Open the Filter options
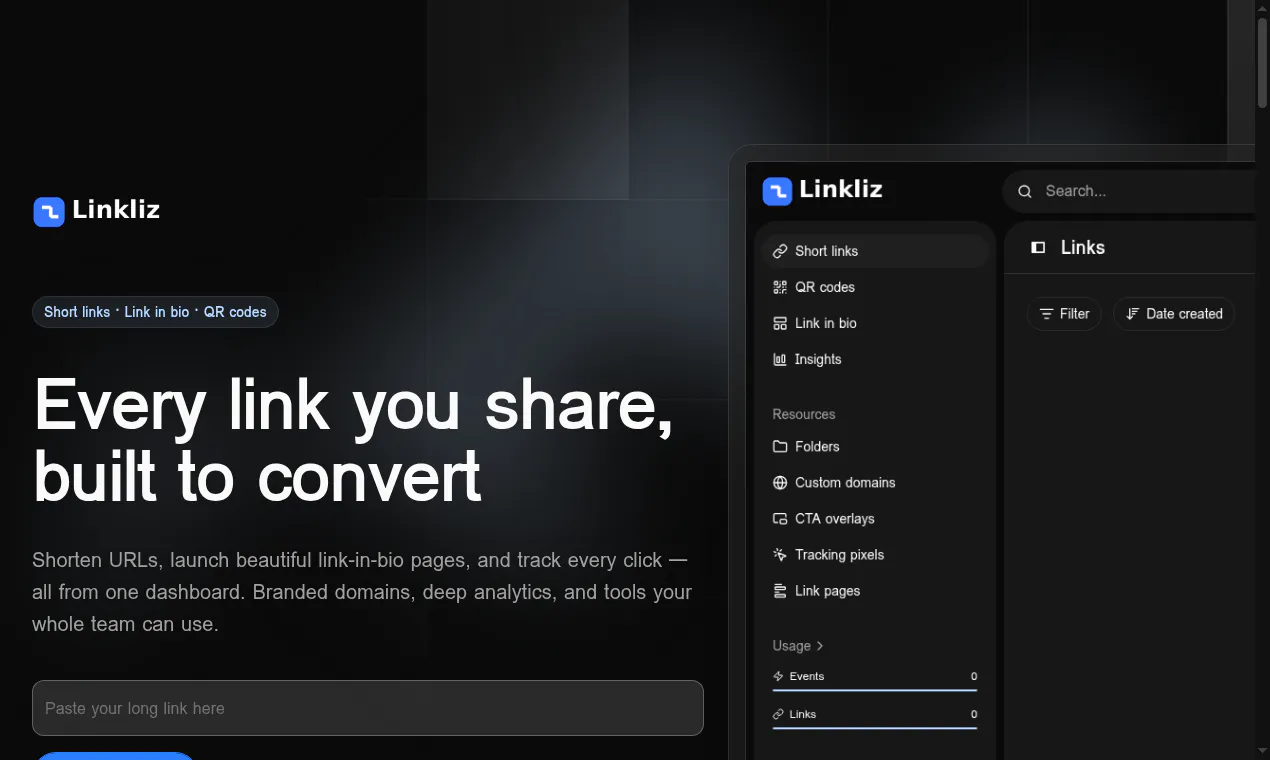 tap(1064, 314)
